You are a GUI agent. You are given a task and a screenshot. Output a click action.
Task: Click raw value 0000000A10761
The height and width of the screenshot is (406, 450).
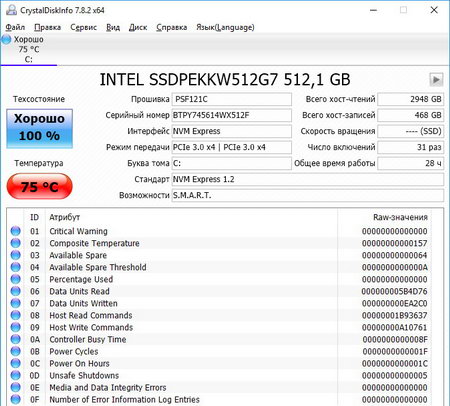[x=394, y=327]
